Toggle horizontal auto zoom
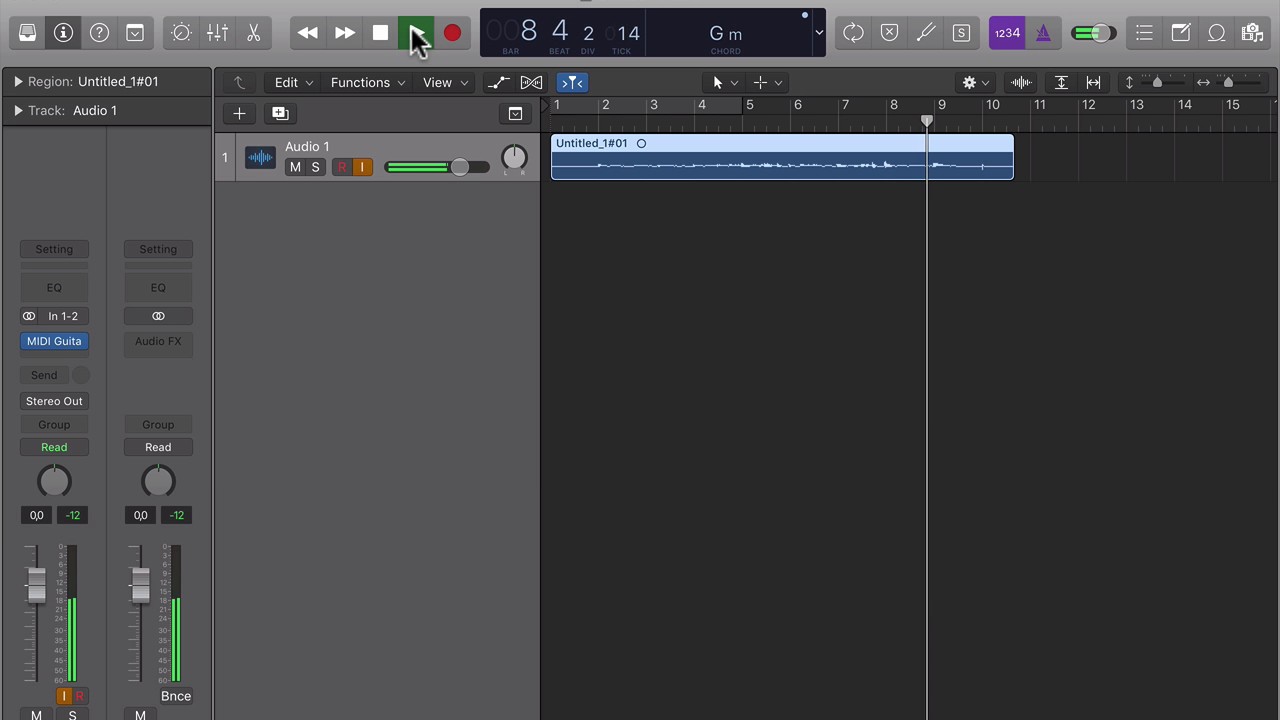1280x720 pixels. (1093, 82)
